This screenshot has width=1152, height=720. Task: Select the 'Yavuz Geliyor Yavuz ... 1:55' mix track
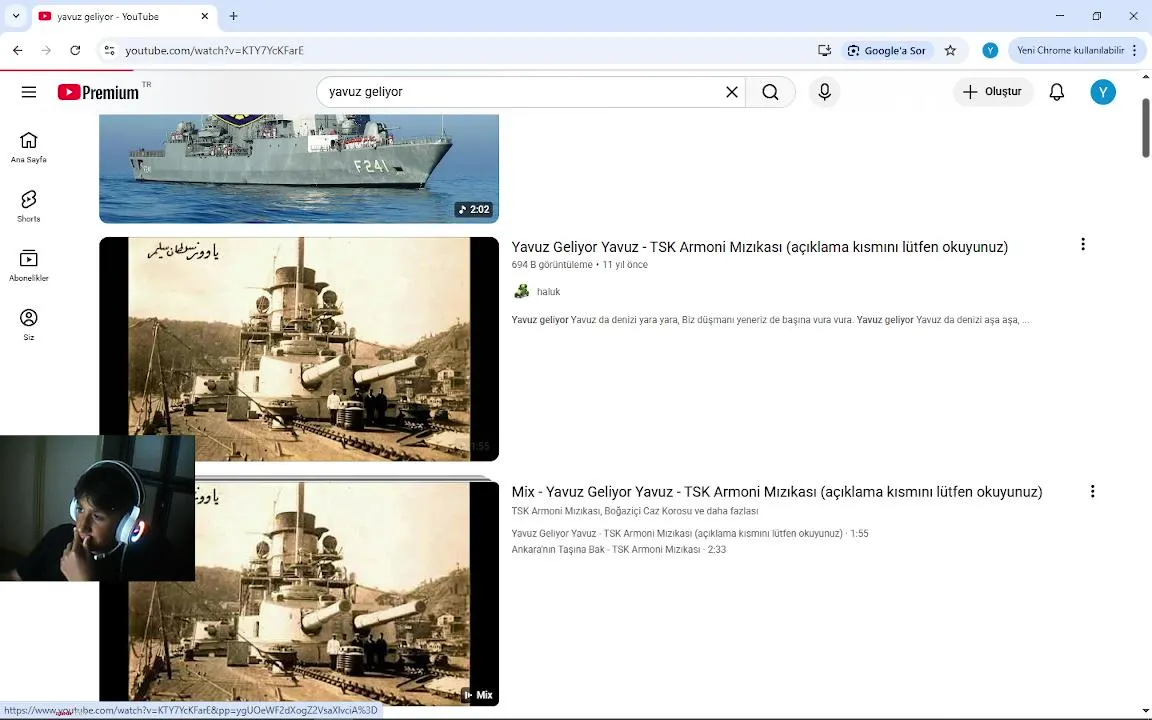690,533
